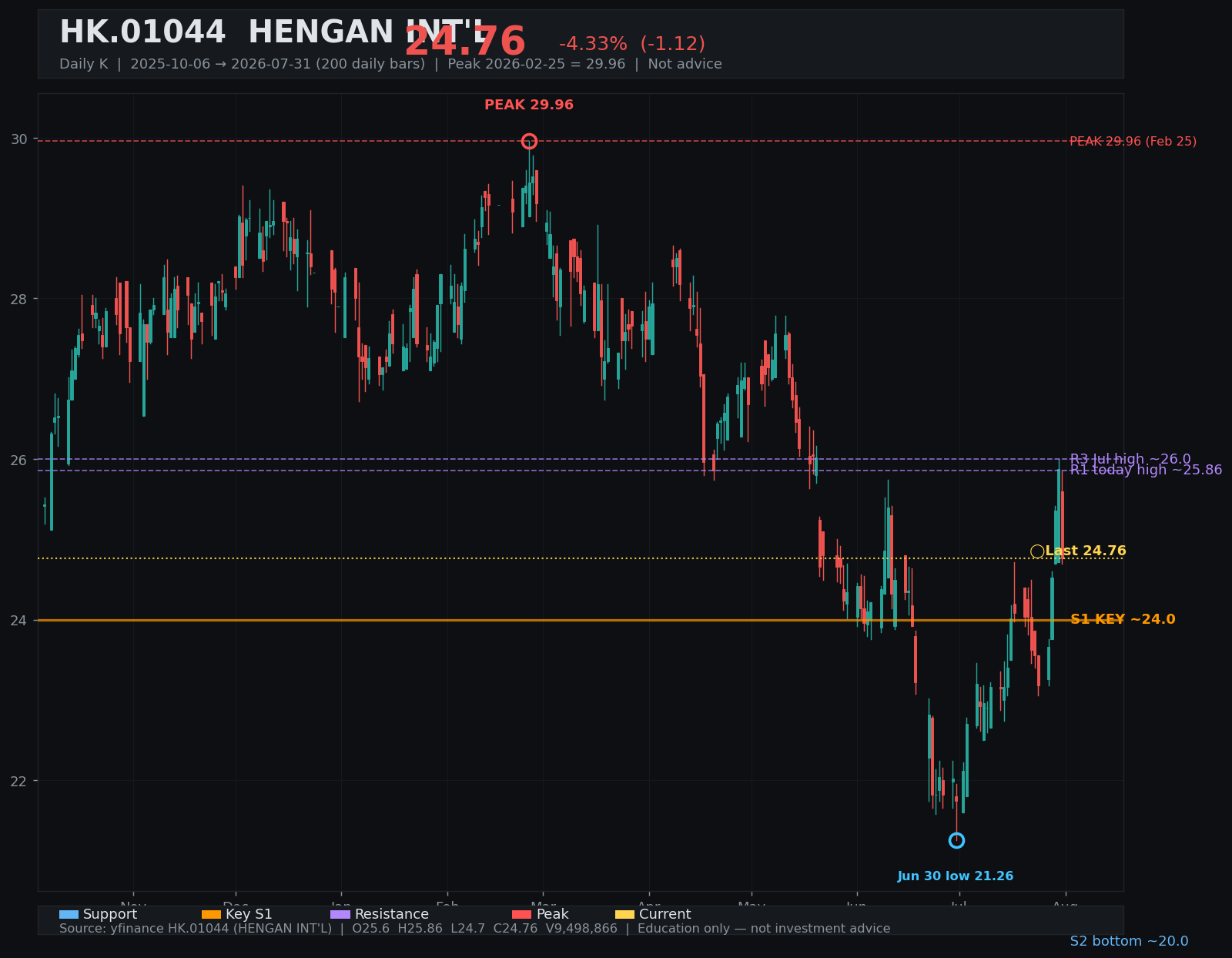Click the 28 y-axis tick label
Screen dimensions: 1232x958
pyautogui.click(x=18, y=299)
